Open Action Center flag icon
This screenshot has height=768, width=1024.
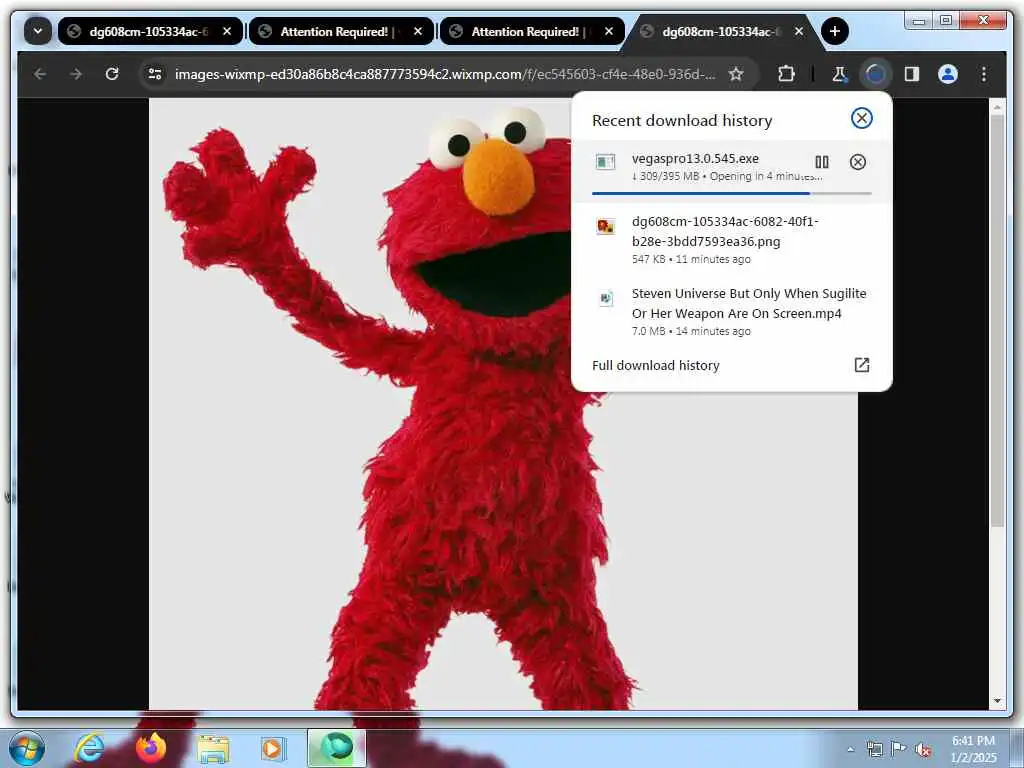tap(899, 749)
